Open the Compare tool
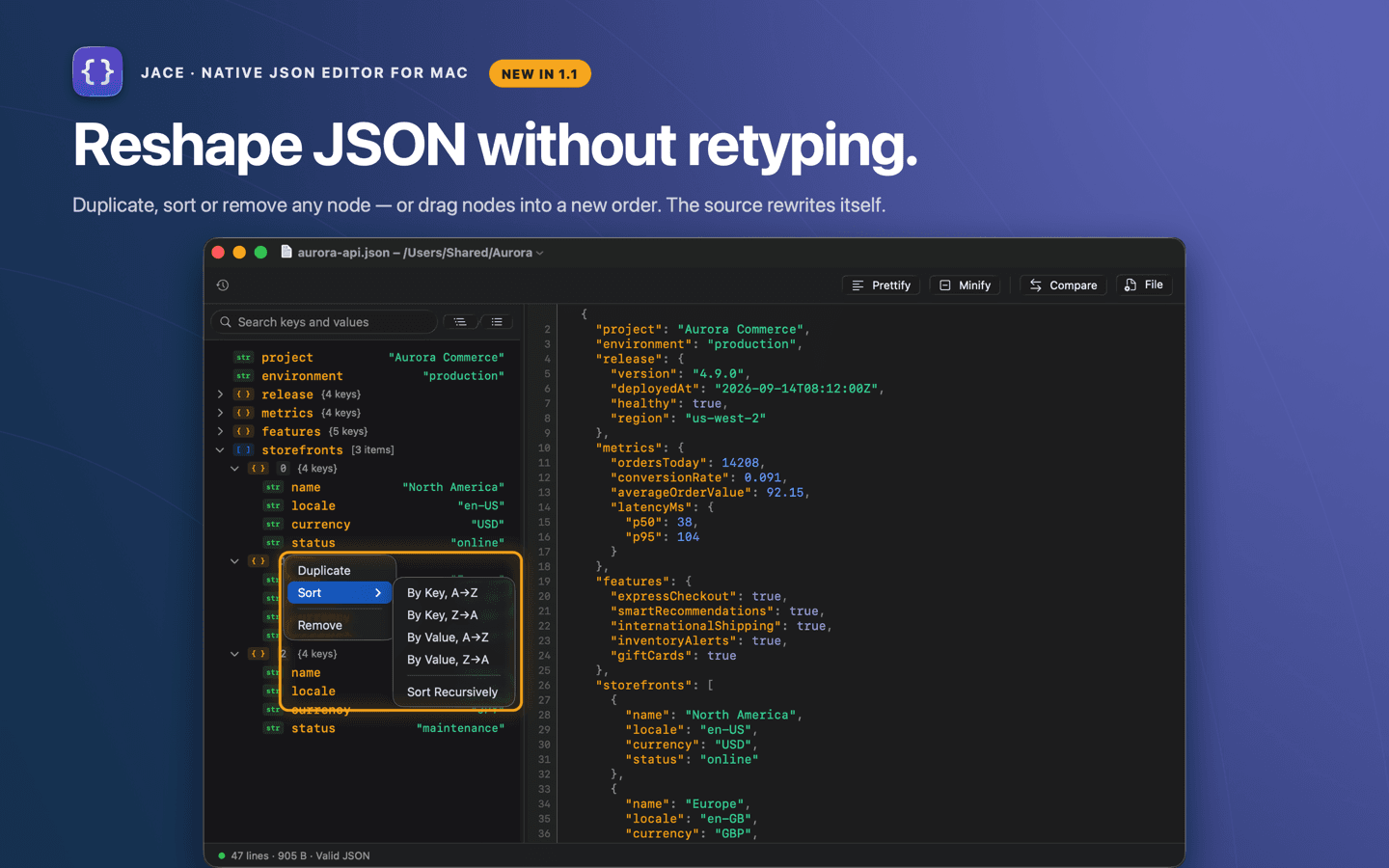This screenshot has height=868, width=1389. pos(1064,285)
